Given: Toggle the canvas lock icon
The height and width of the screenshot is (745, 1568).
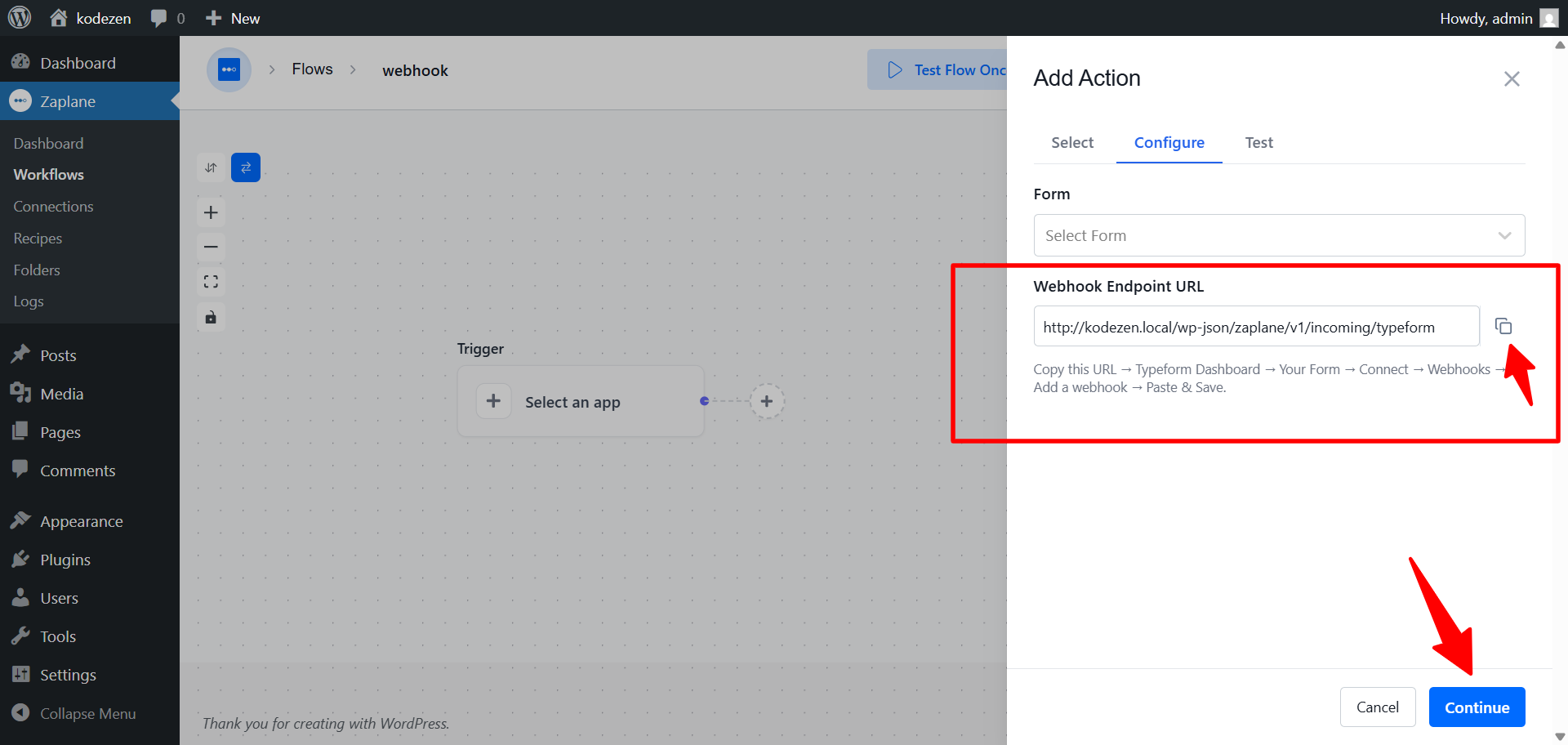Looking at the screenshot, I should tap(211, 317).
